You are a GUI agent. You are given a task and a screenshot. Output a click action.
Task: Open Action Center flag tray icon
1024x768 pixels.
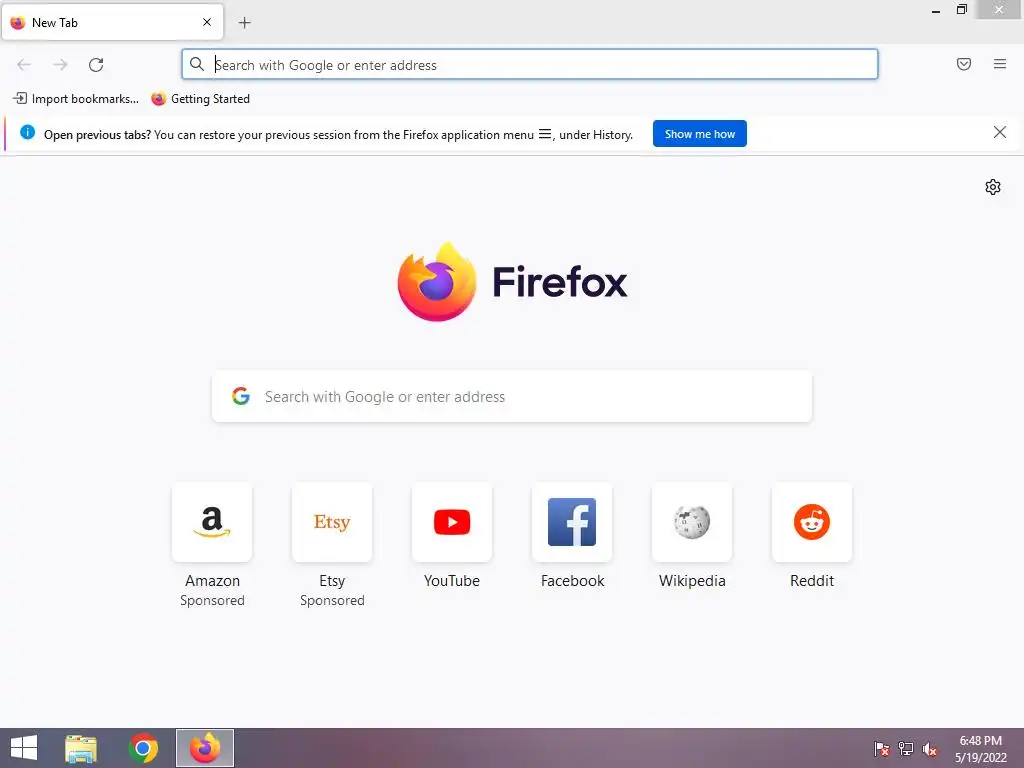[x=882, y=748]
